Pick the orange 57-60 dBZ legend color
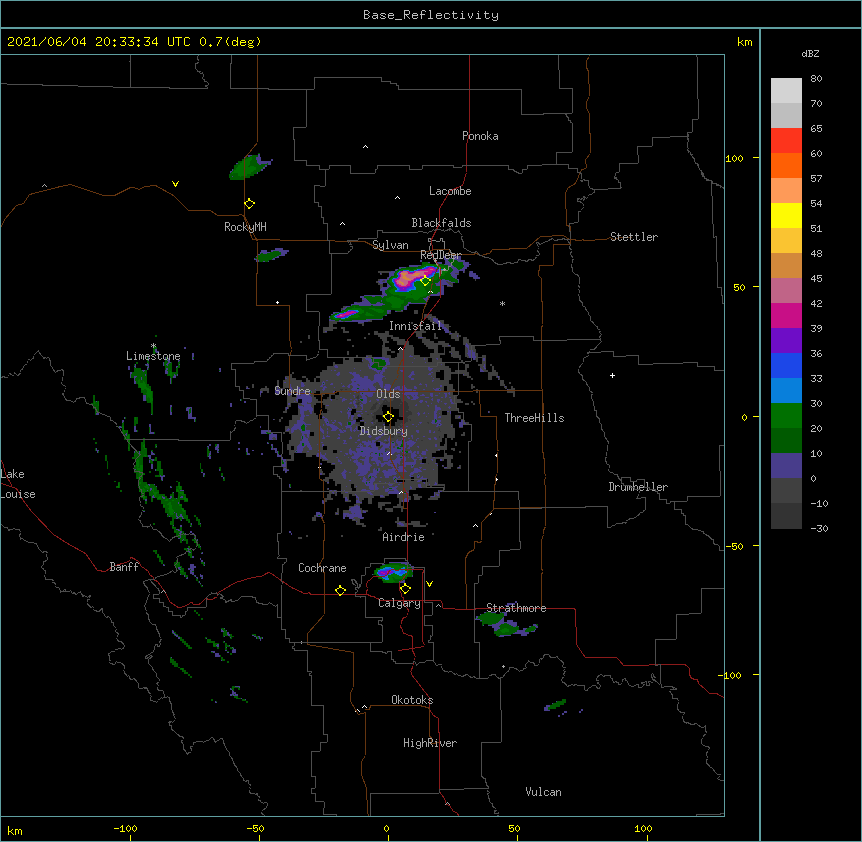This screenshot has height=842, width=862. pos(786,165)
